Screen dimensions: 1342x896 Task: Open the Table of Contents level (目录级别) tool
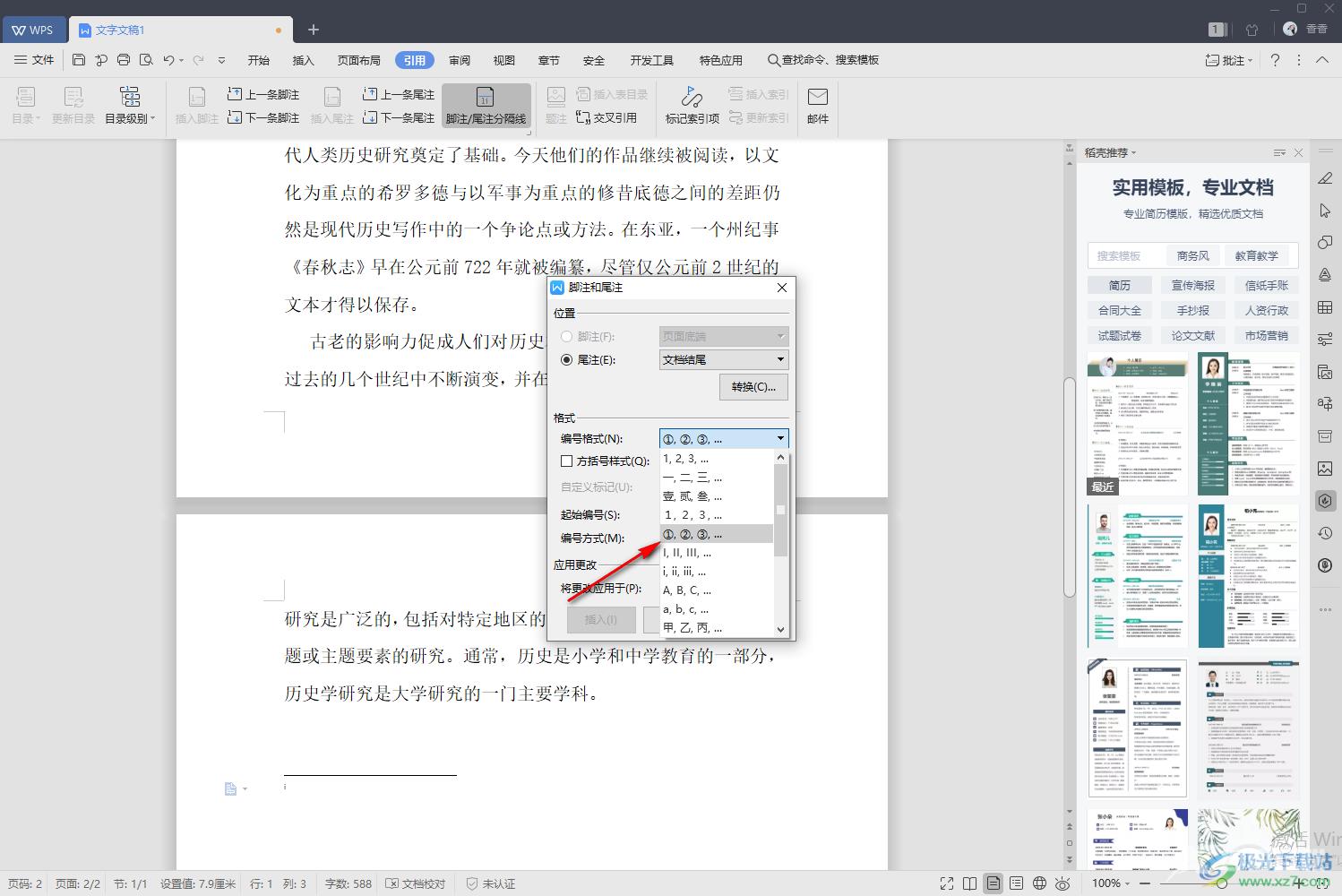tap(130, 105)
